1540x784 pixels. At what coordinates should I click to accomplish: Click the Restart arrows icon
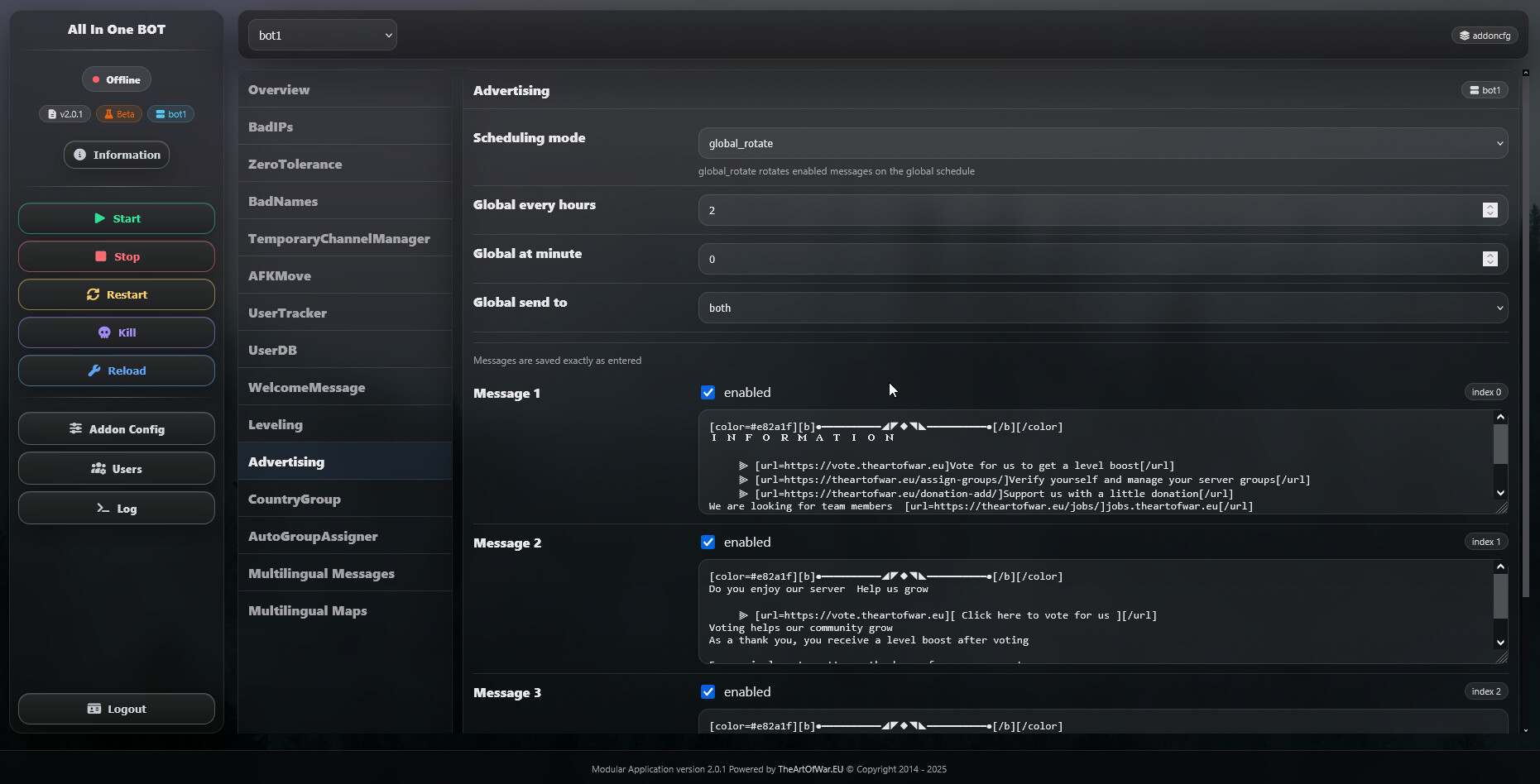coord(93,294)
